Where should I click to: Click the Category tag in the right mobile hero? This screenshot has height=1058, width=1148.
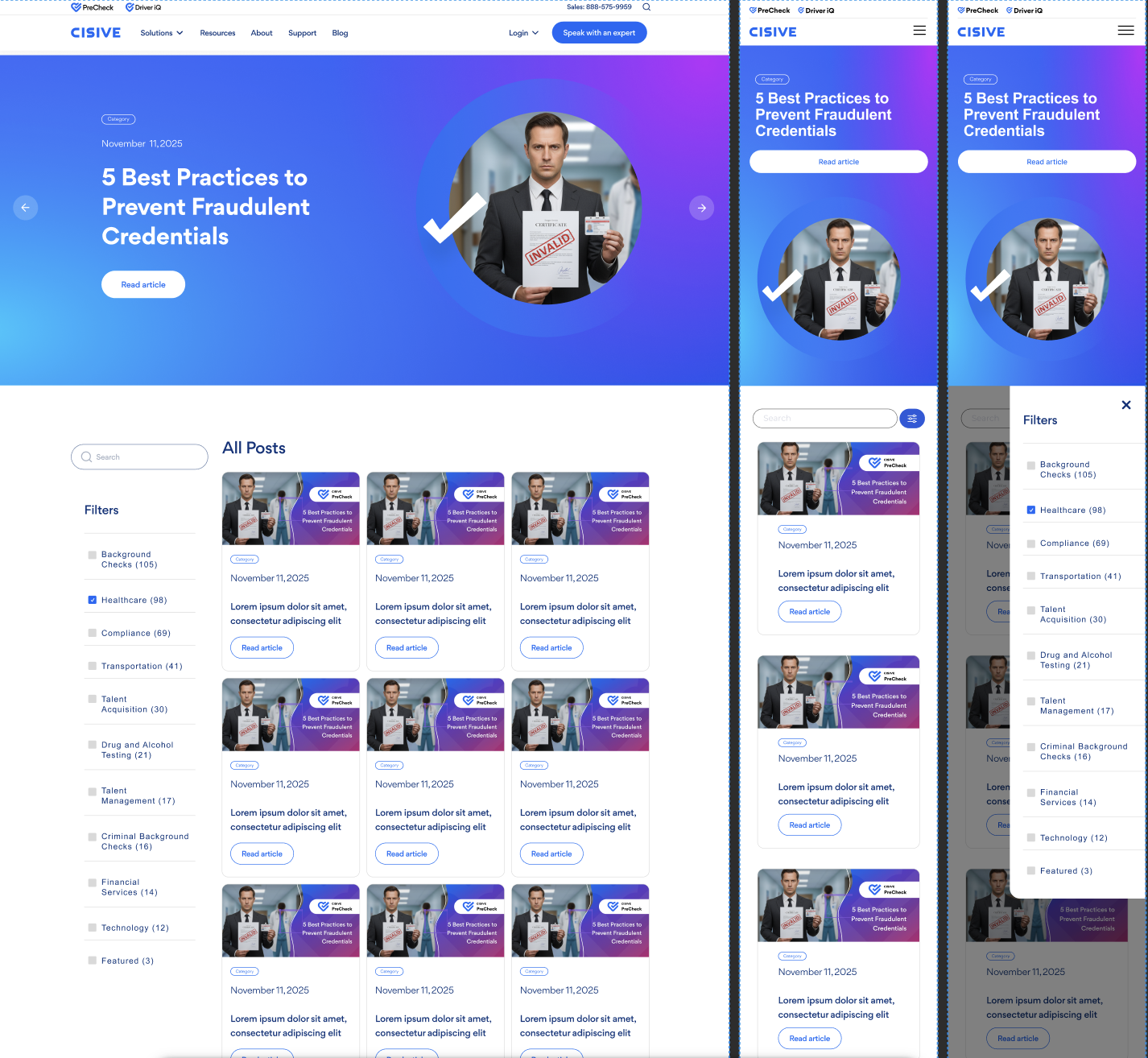[x=981, y=79]
